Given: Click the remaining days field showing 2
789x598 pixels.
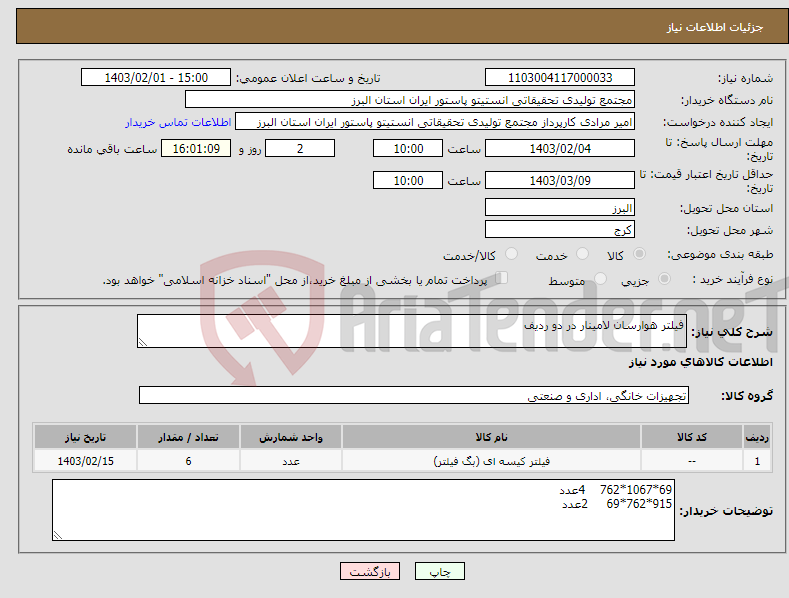Looking at the screenshot, I should pyautogui.click(x=300, y=148).
